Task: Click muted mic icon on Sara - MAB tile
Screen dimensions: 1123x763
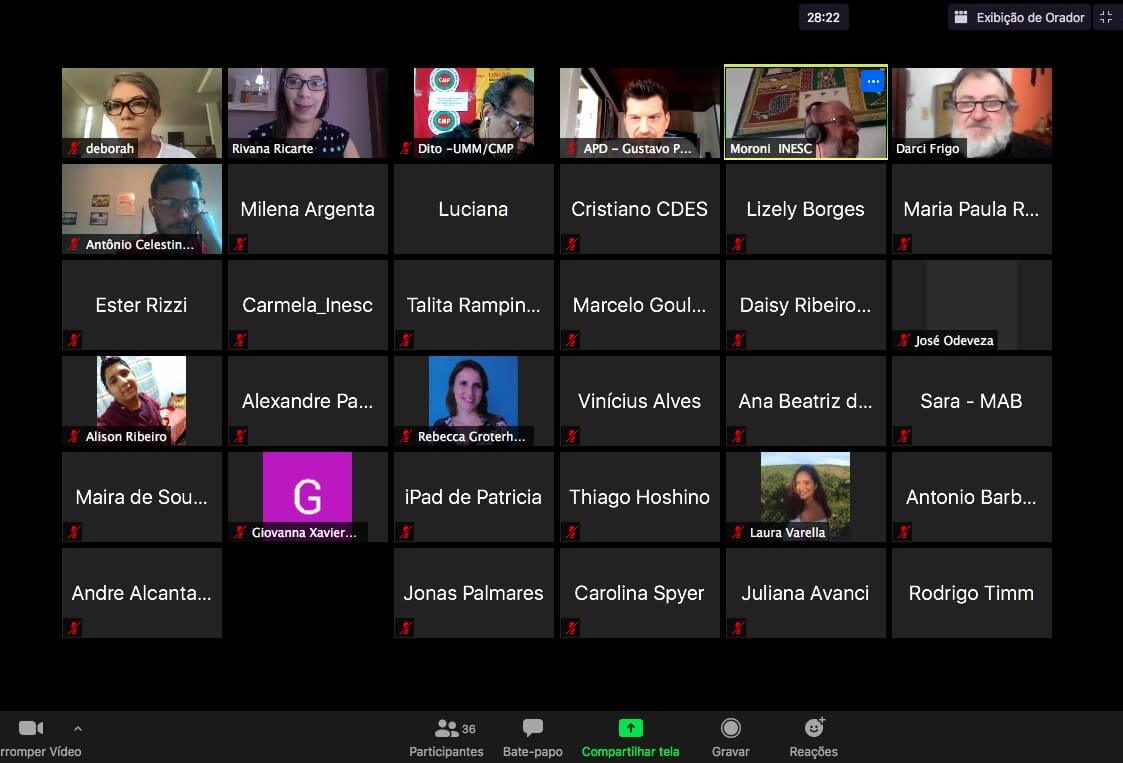Action: pos(903,436)
